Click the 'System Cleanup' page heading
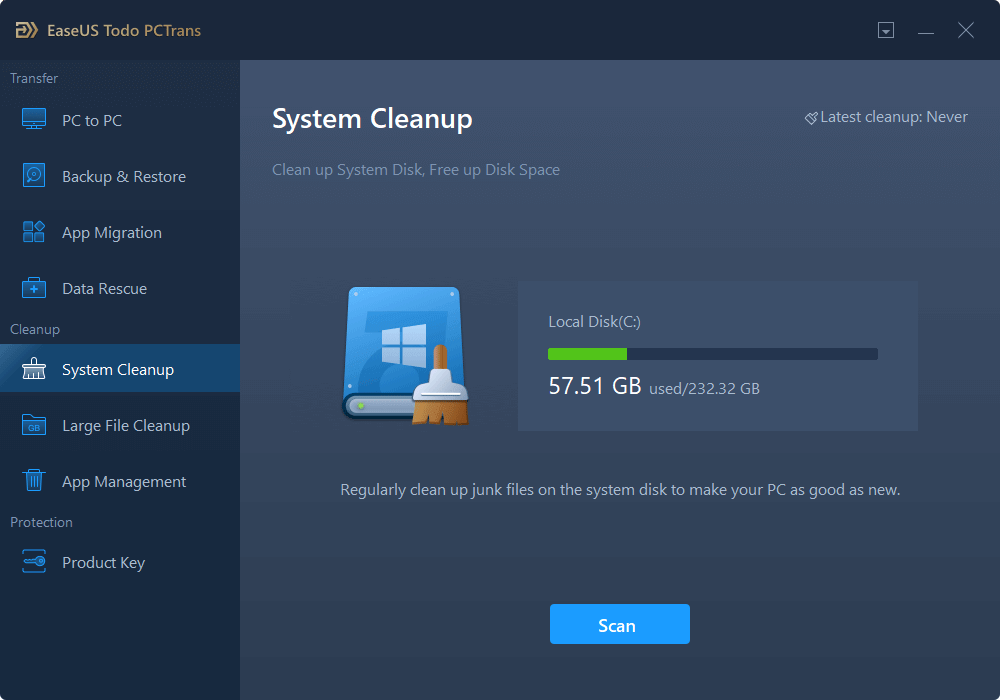1000x700 pixels. [372, 119]
